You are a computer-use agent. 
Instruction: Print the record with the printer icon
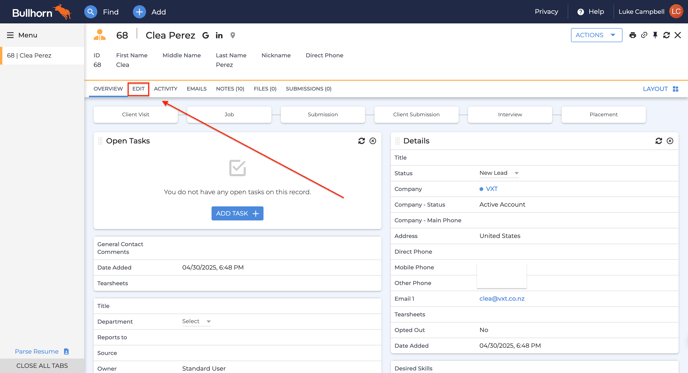coord(632,35)
